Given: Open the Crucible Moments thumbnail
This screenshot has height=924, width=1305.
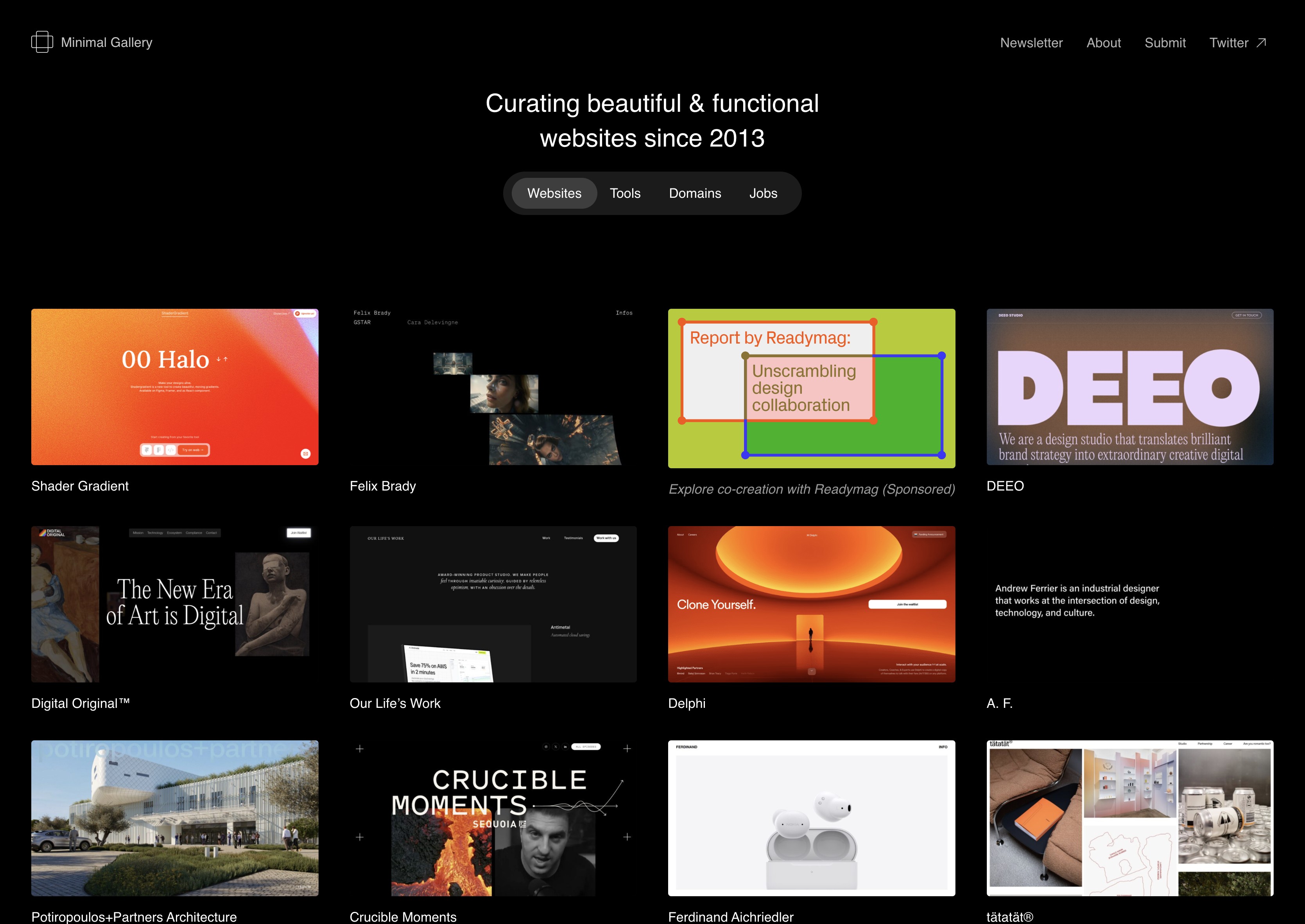Looking at the screenshot, I should pos(493,818).
